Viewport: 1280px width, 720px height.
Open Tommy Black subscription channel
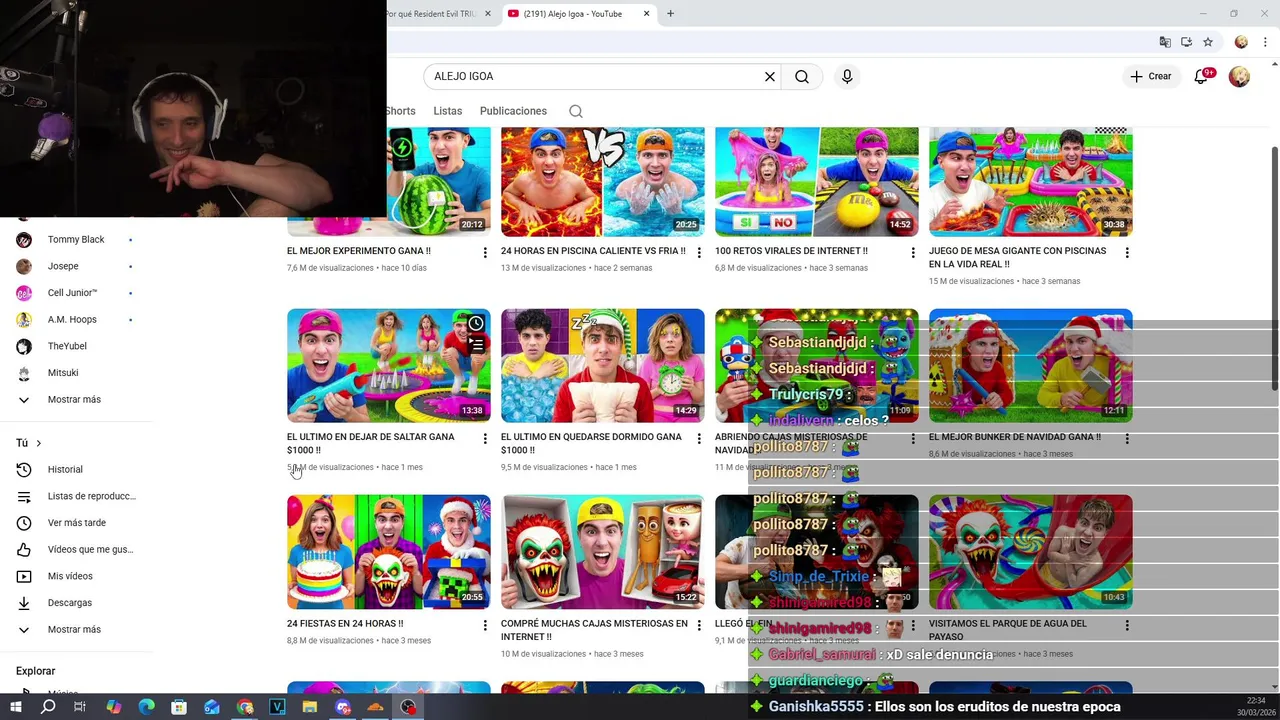(76, 239)
